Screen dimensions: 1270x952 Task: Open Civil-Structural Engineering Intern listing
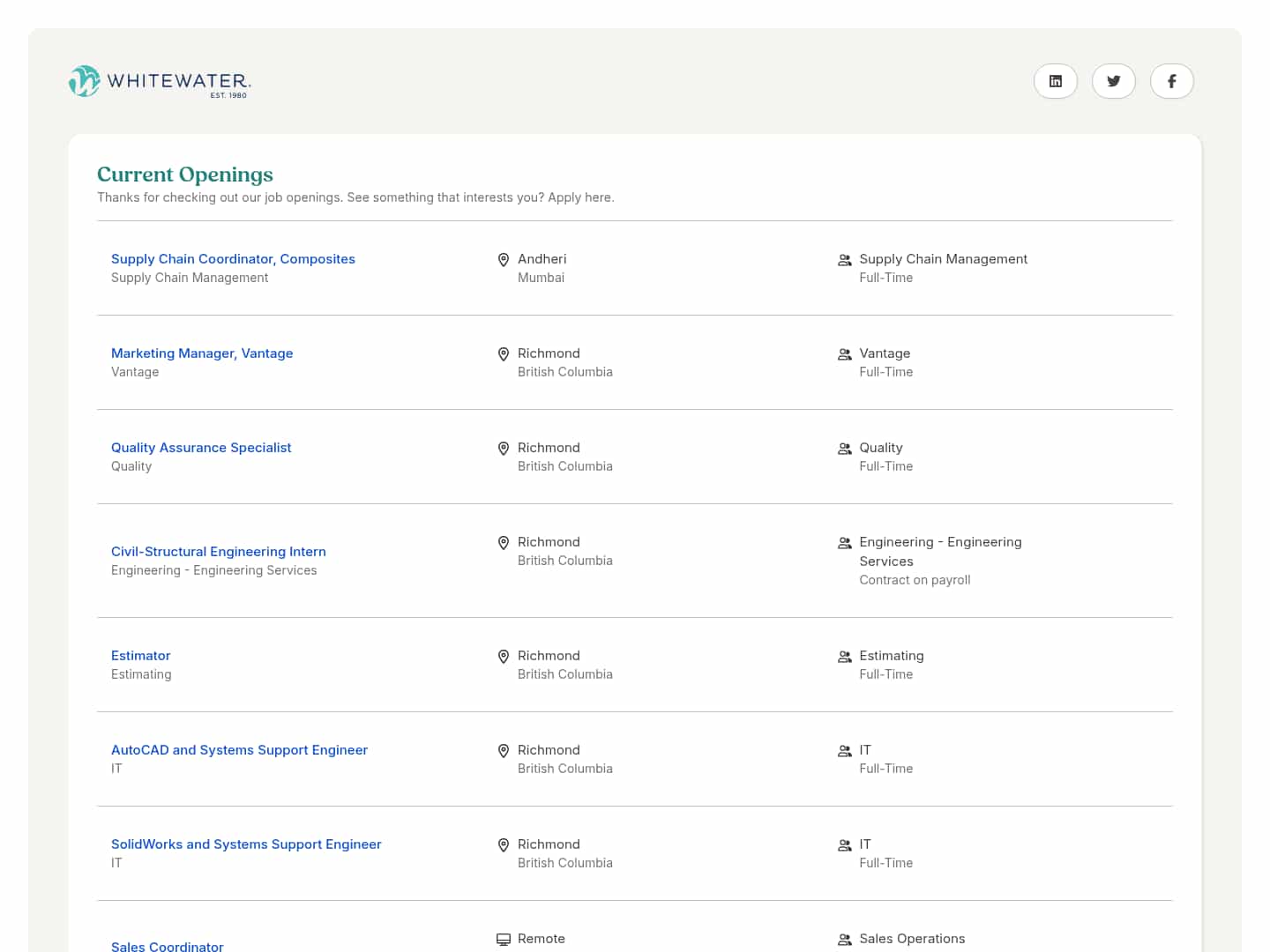[x=219, y=552]
